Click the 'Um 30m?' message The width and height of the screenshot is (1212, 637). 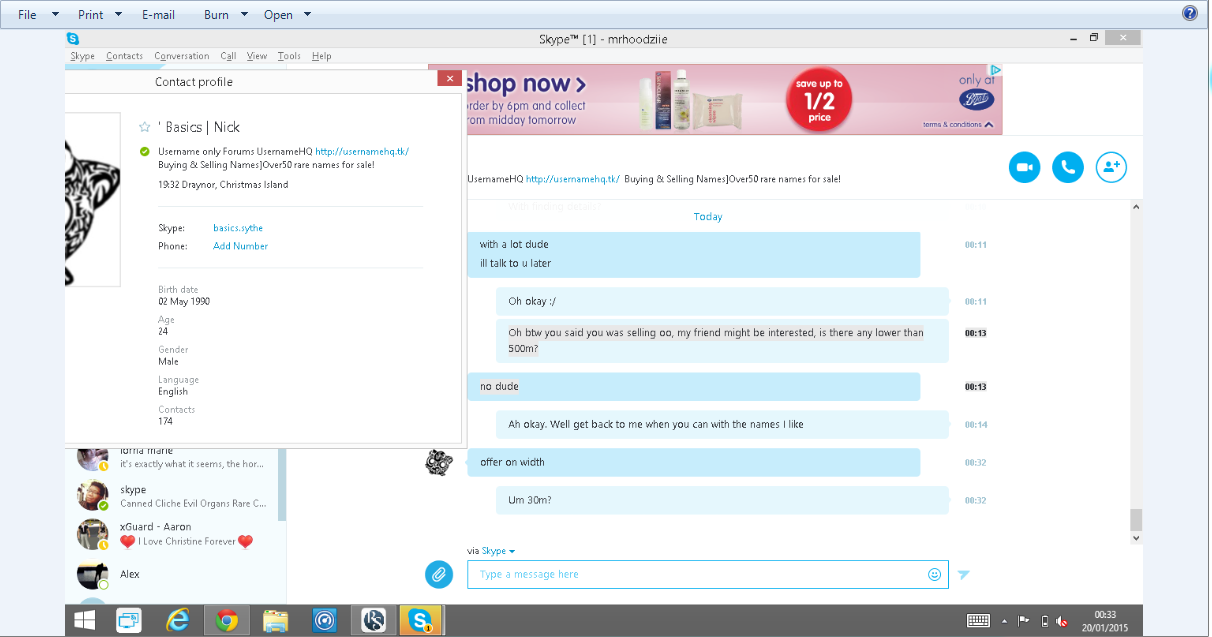pyautogui.click(x=722, y=500)
